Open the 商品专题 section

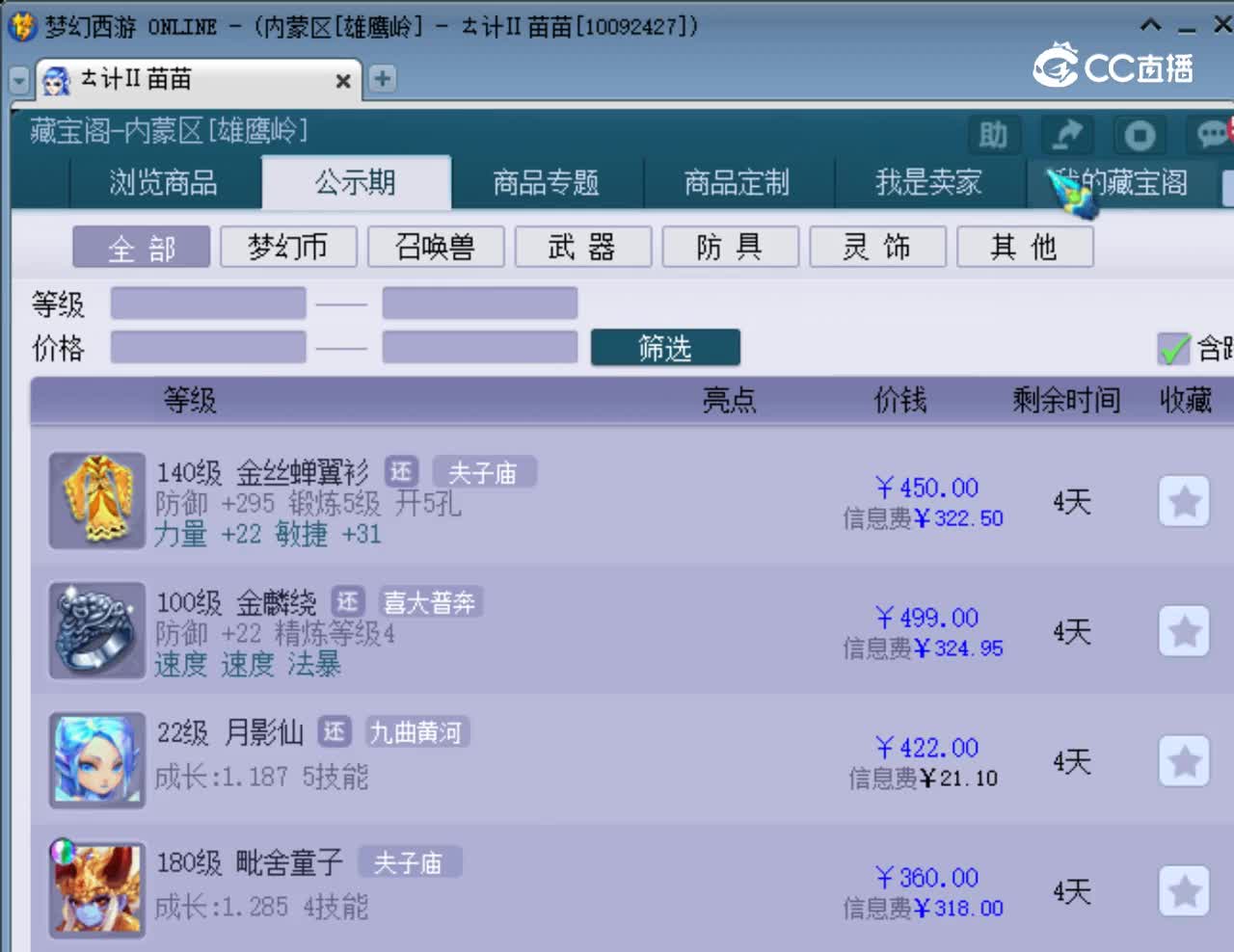(x=546, y=182)
